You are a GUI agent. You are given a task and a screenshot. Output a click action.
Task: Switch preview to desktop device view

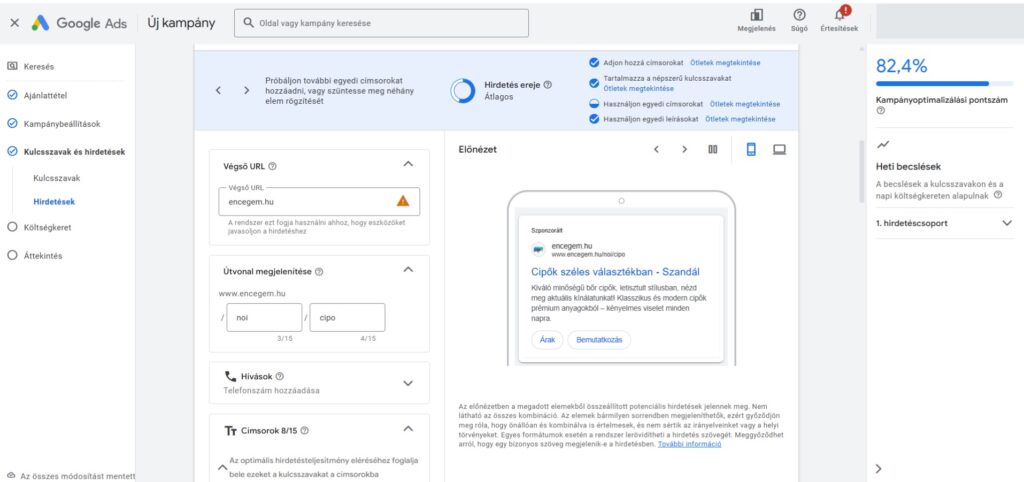pyautogui.click(x=779, y=149)
